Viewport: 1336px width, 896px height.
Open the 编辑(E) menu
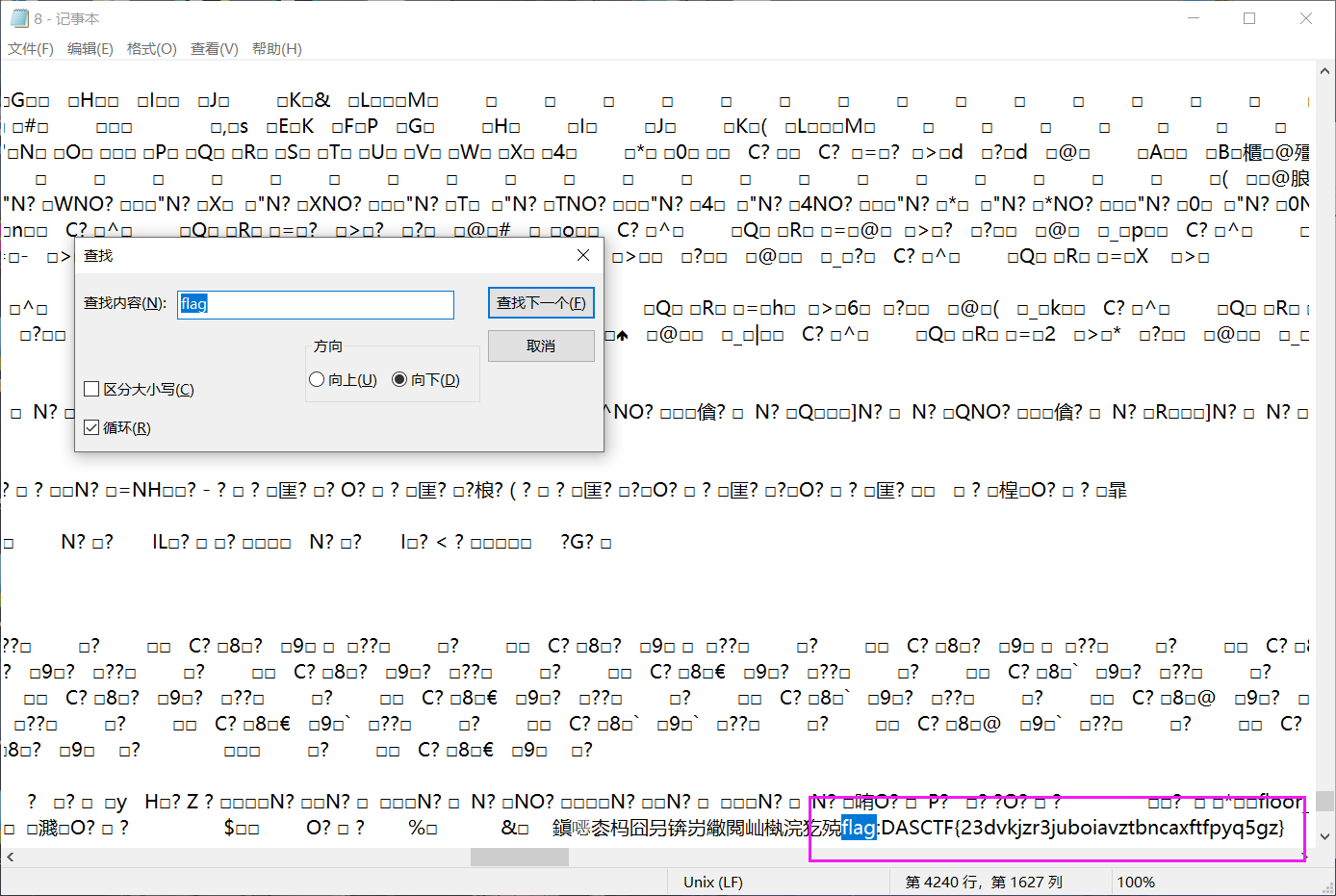(x=90, y=49)
